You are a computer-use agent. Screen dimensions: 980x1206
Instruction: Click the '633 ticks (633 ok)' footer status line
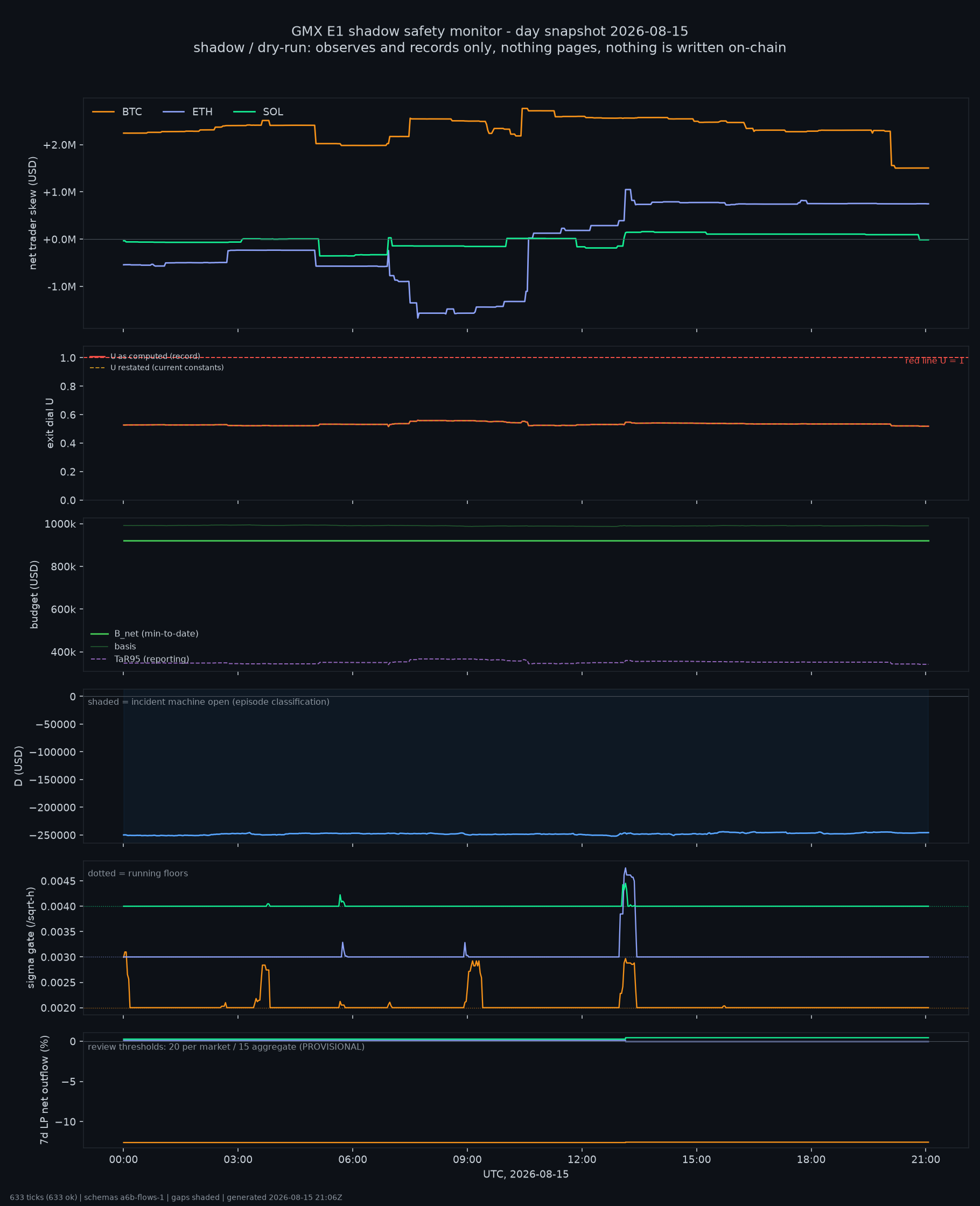[176, 1197]
